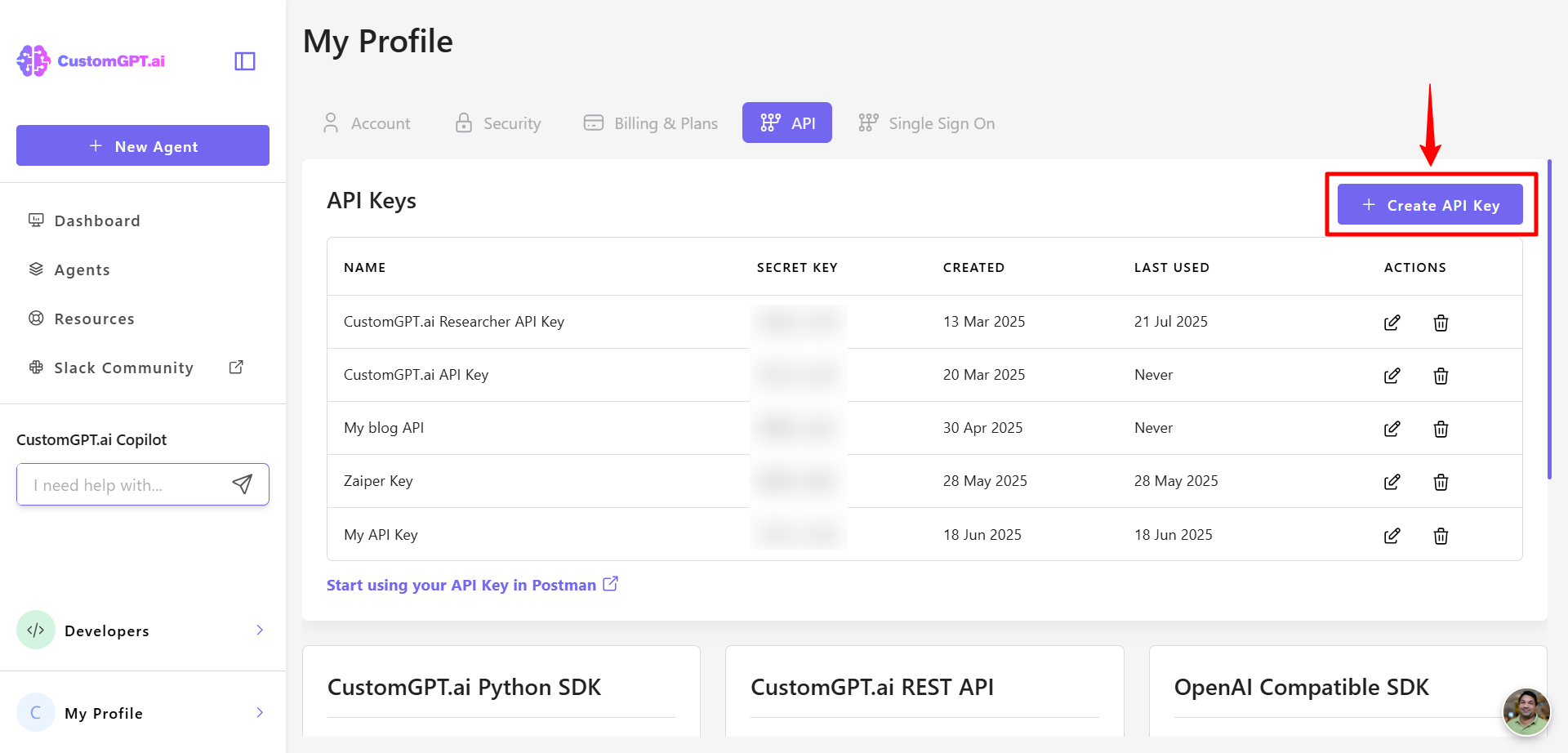Viewport: 1568px width, 753px height.
Task: Send the Copilot message with paper plane icon
Action: coord(243,484)
